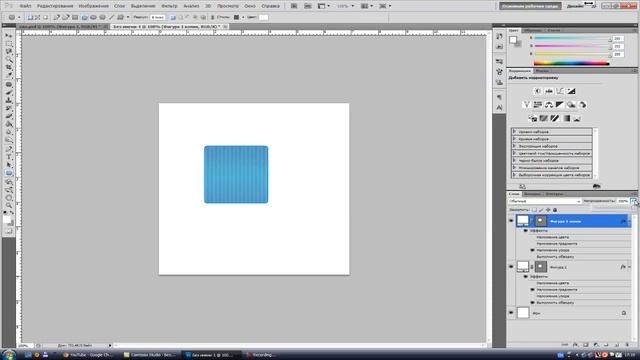Open the opacity slider arrow
The width and height of the screenshot is (640, 360).
point(632,201)
